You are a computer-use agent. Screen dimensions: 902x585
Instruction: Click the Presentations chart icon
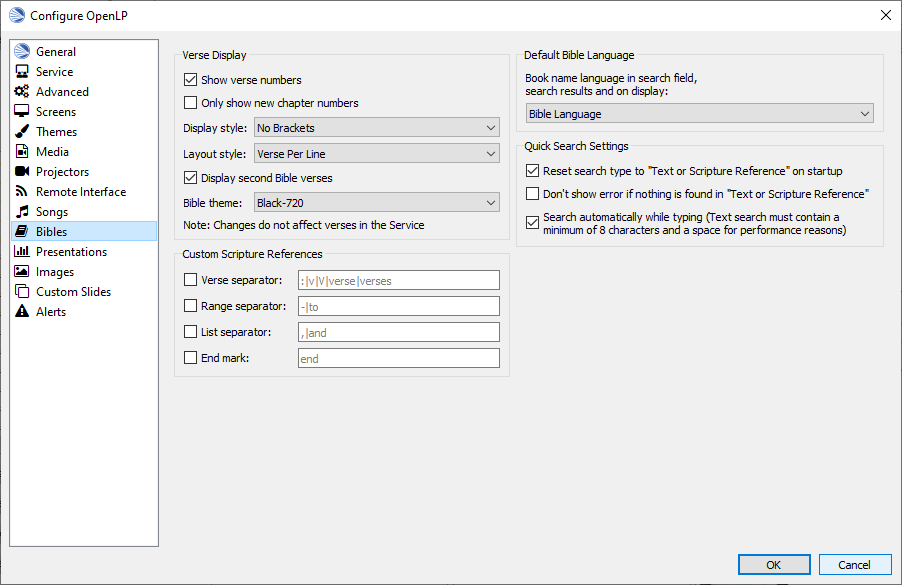(22, 251)
